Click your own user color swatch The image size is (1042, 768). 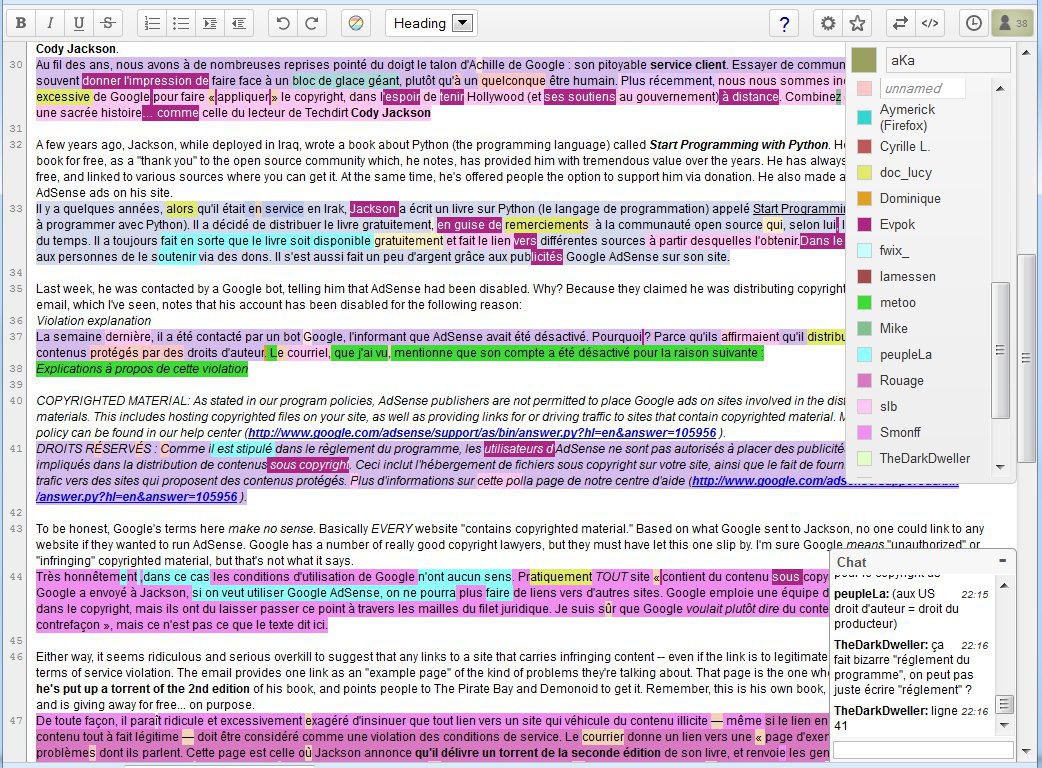coord(864,61)
